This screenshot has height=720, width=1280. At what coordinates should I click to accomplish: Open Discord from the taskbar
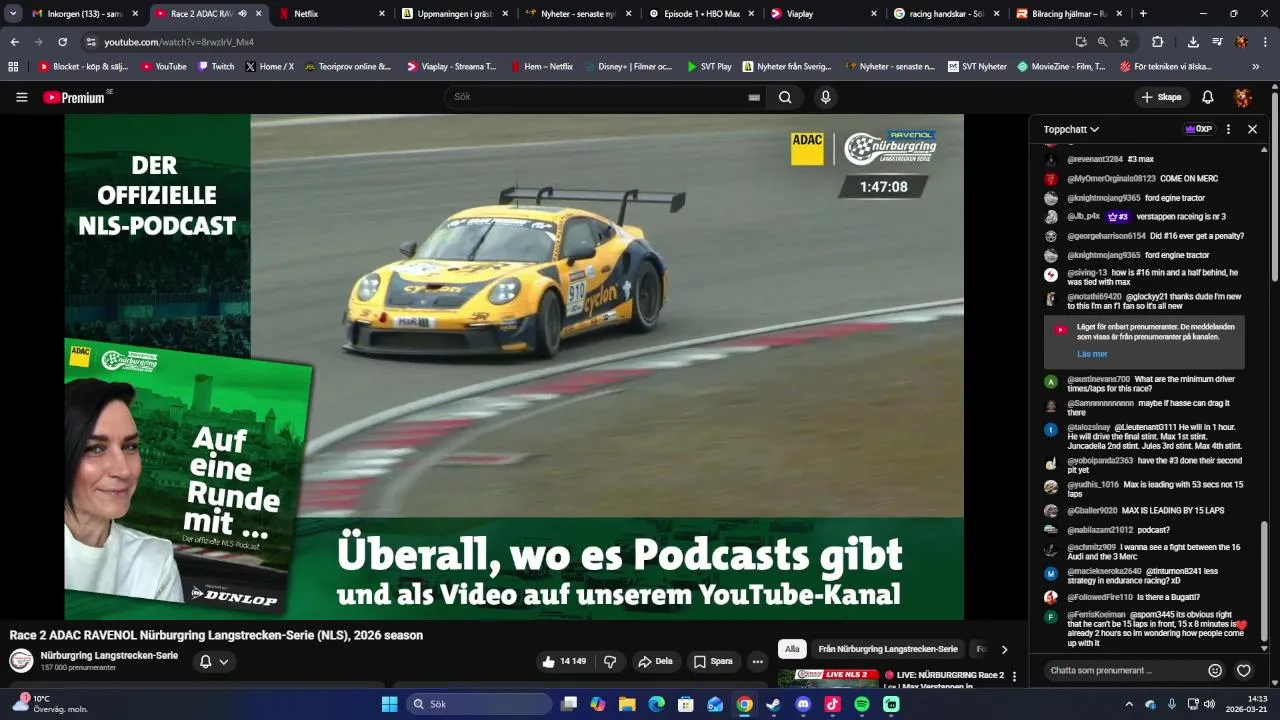(x=803, y=704)
